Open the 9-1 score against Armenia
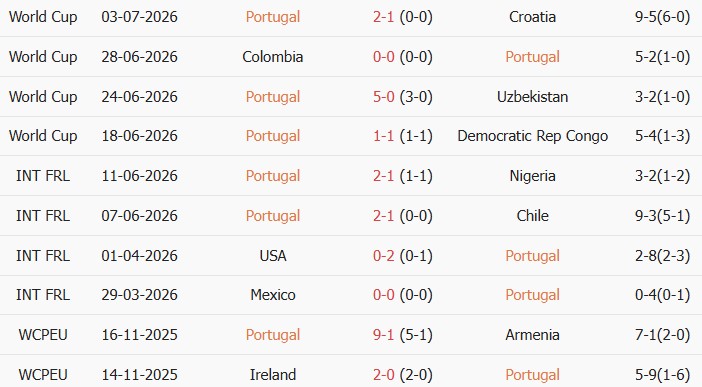This screenshot has width=702, height=387. 383,335
